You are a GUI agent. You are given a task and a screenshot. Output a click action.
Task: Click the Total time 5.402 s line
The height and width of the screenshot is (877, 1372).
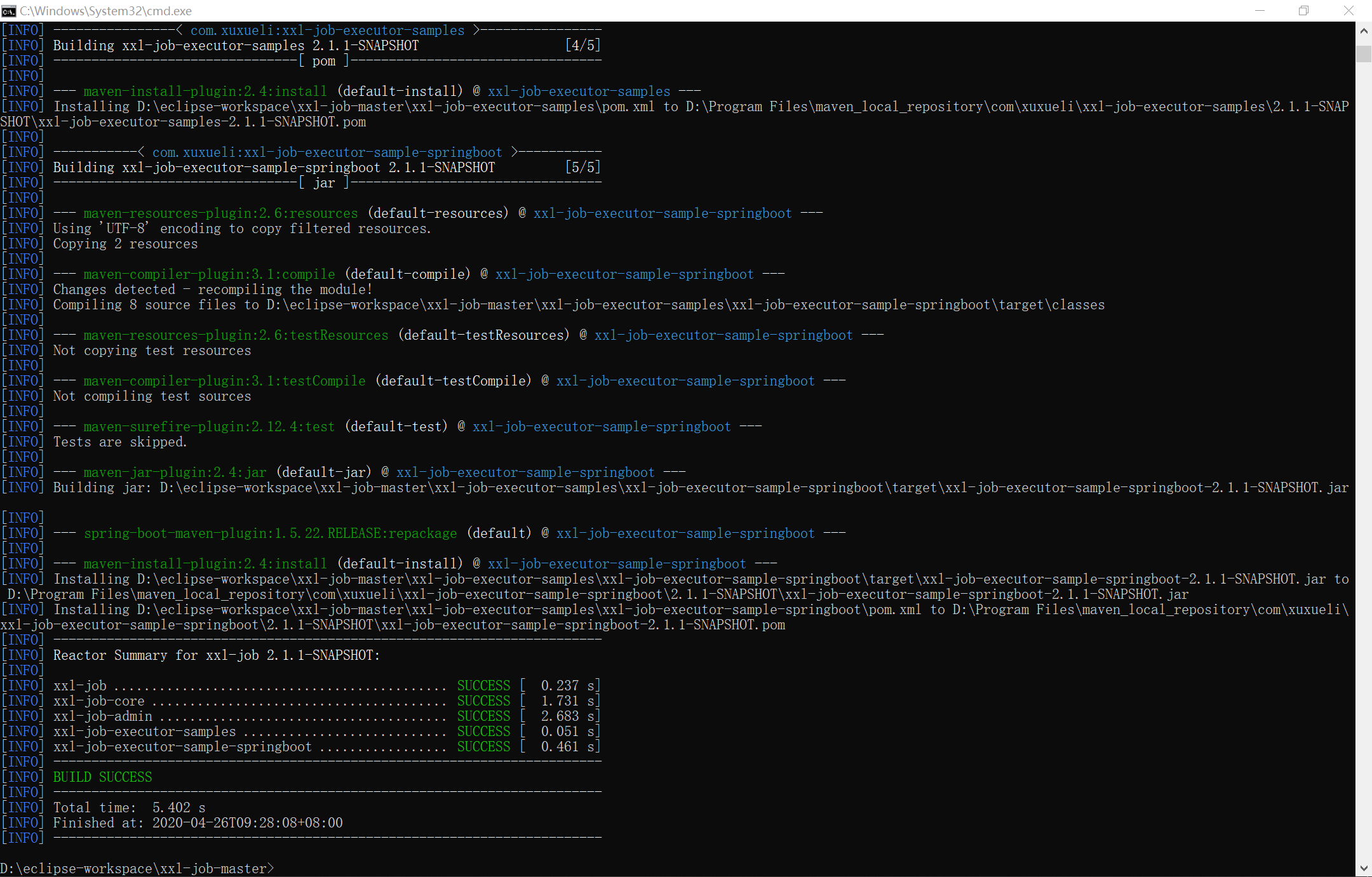click(129, 808)
